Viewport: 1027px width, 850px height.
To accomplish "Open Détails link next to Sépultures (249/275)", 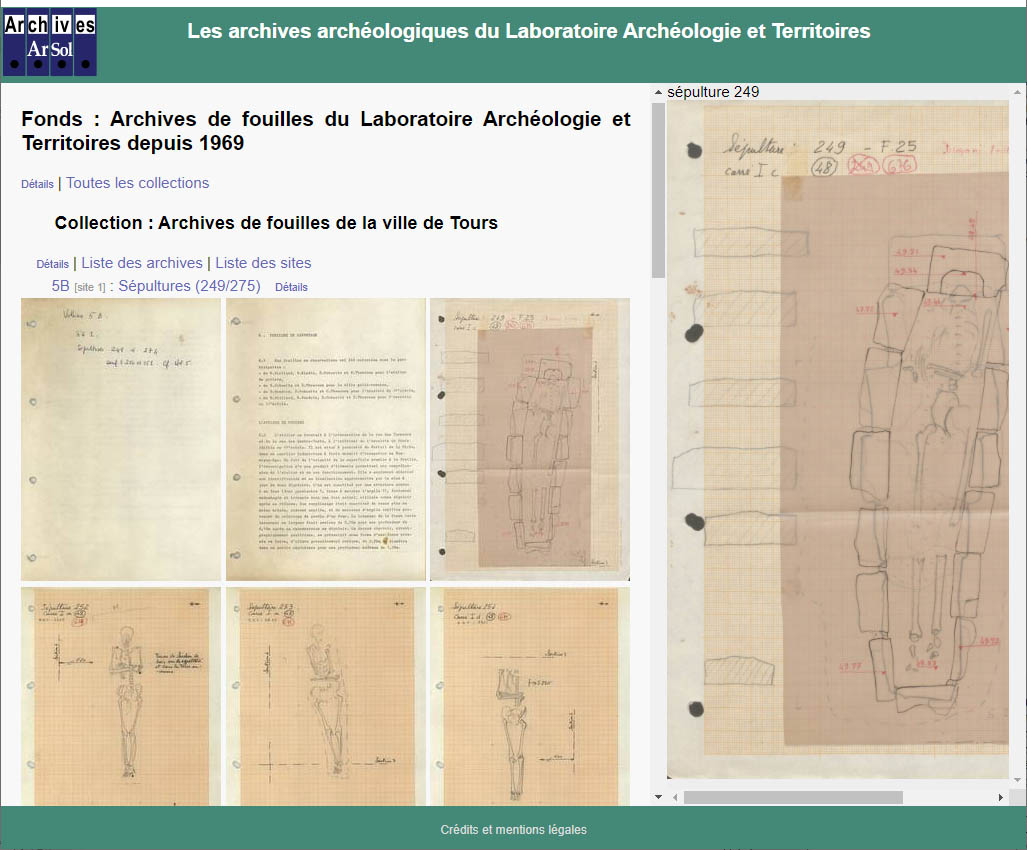I will coord(291,287).
